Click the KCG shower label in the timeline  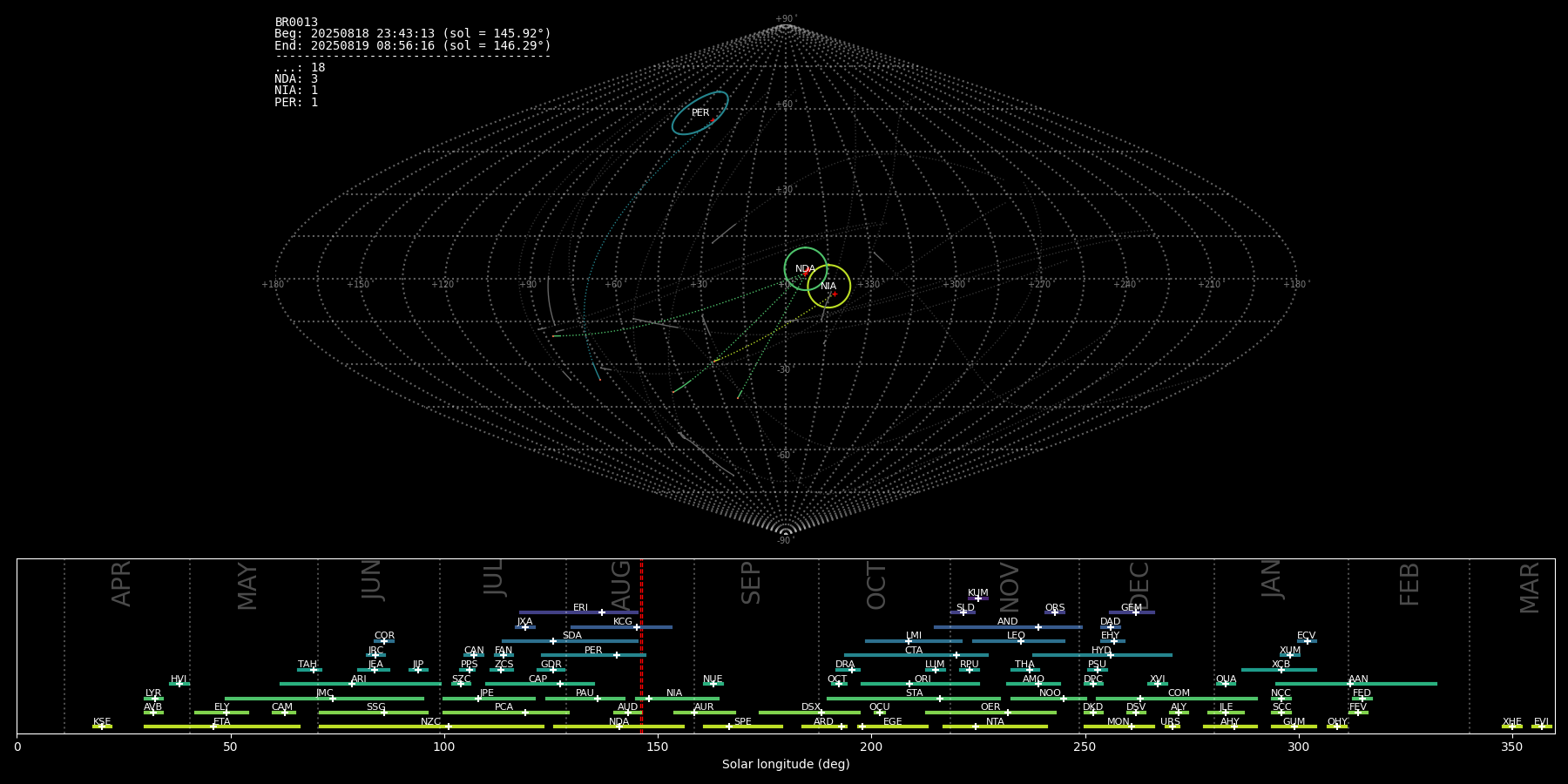click(623, 622)
